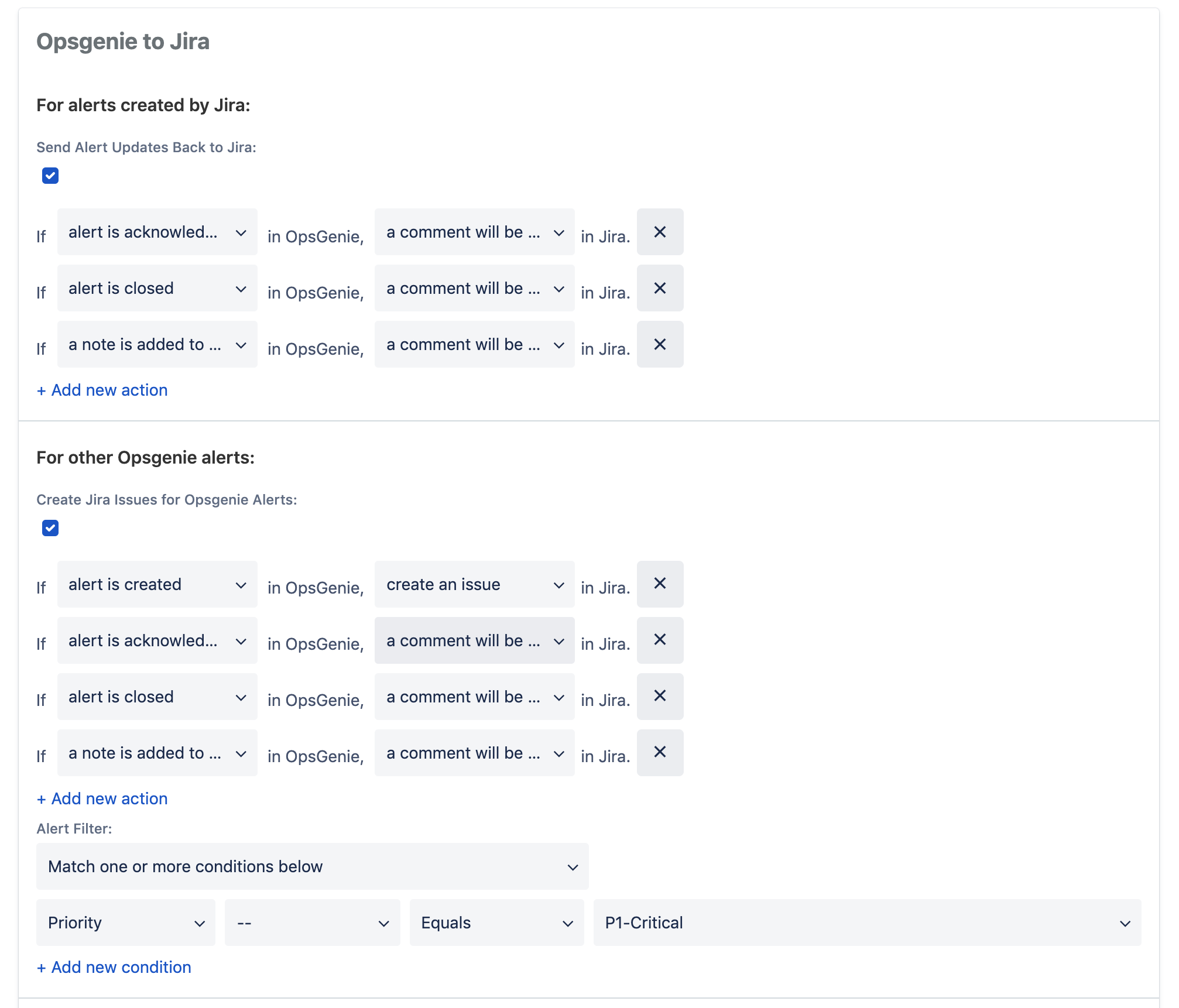
Task: Delete the 'alert is created' action row
Action: [660, 584]
